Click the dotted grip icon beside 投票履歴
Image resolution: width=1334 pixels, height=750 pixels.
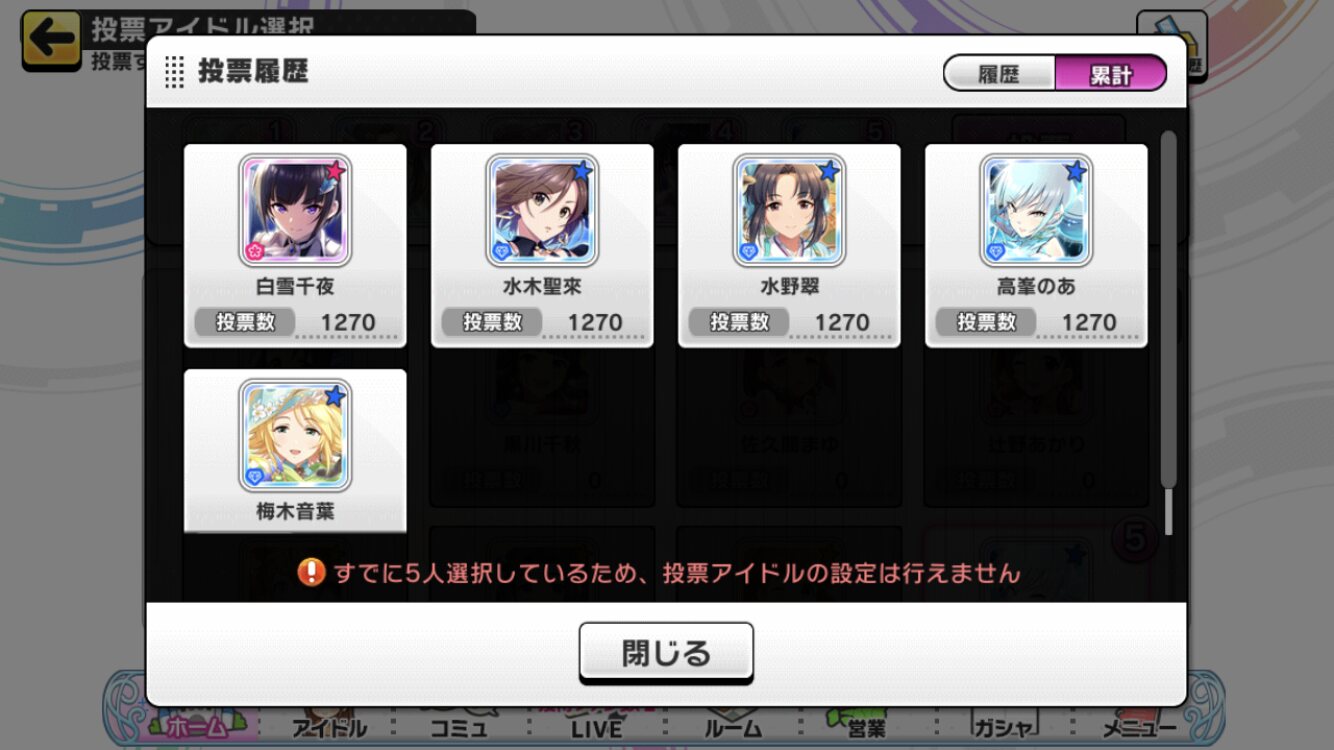(x=174, y=71)
